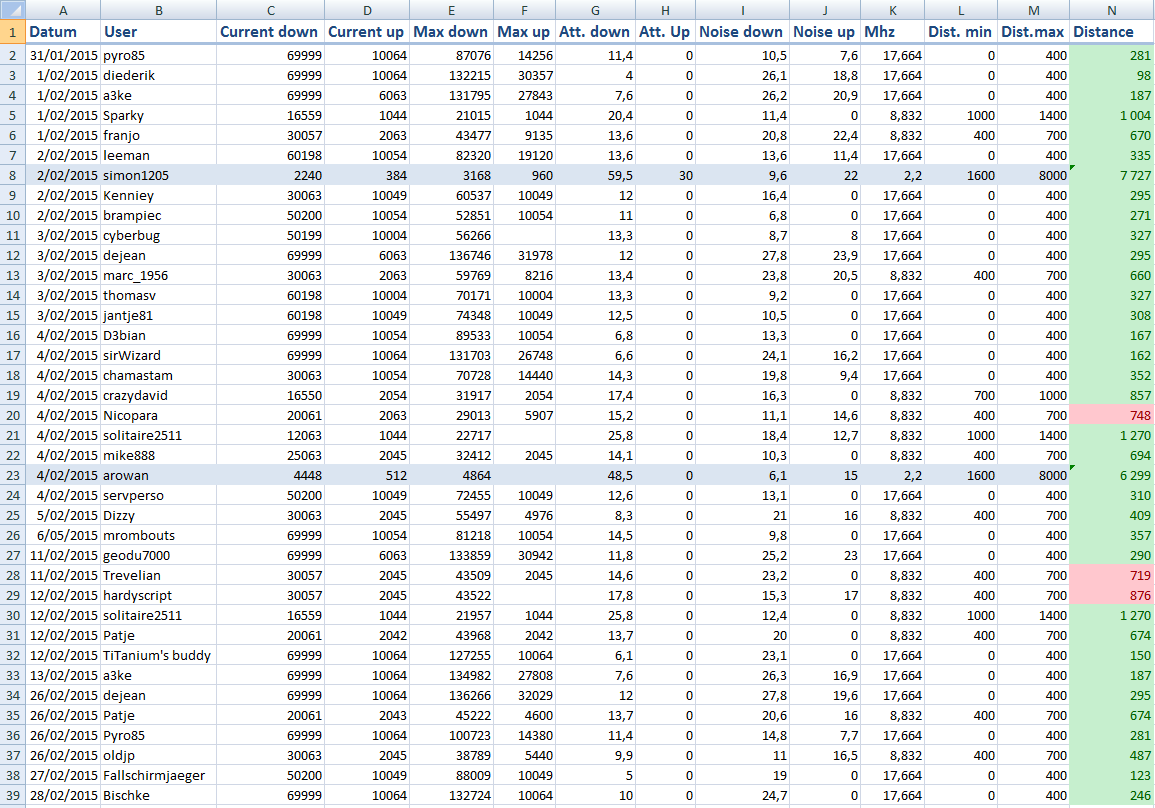Screen dimensions: 1155x808
Task: Select the green distance cell showing 7 727
Action: point(1111,175)
